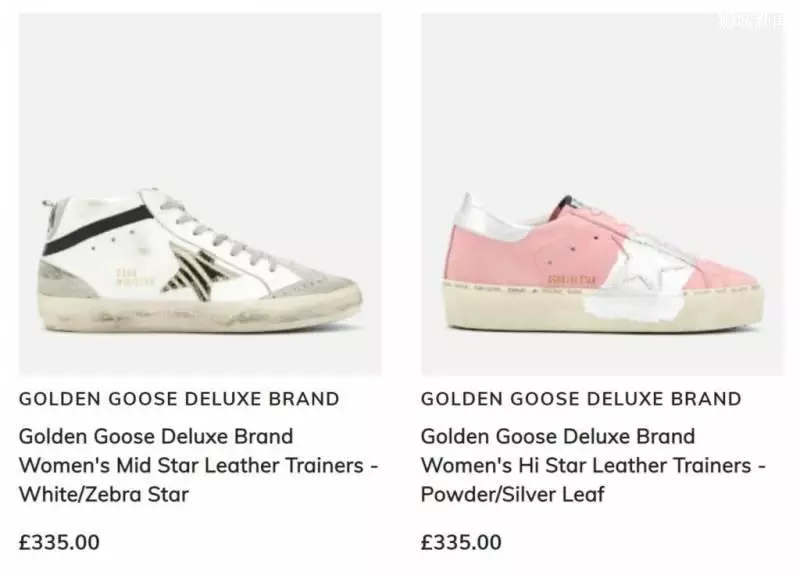The height and width of the screenshot is (575, 800).
Task: Click the watermark in top right corner
Action: pos(752,21)
